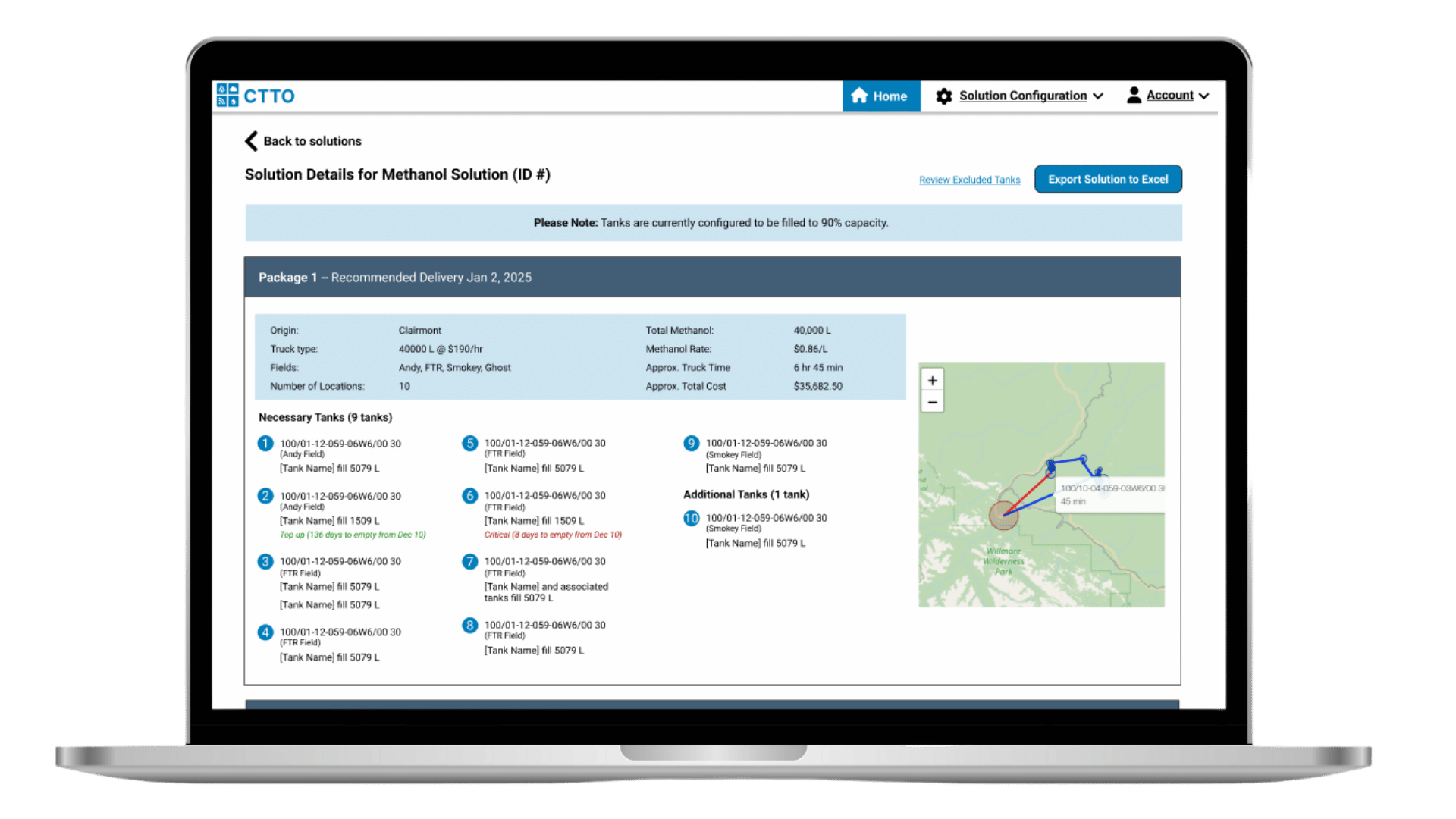Viewport: 1456px width, 819px height.
Task: Click the 90% capacity notice banner
Action: [713, 223]
